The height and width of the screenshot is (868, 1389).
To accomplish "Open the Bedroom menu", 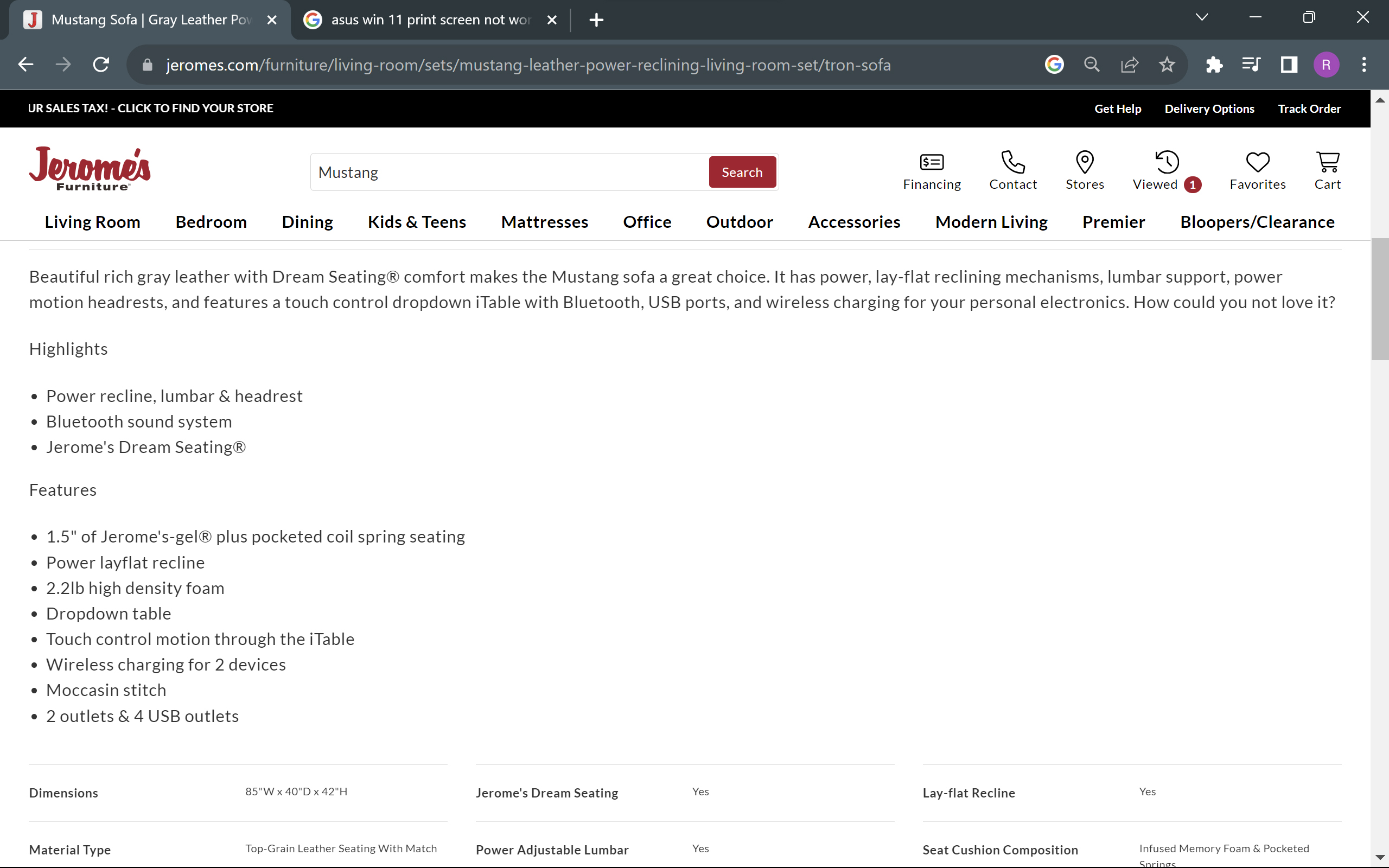I will (x=211, y=222).
